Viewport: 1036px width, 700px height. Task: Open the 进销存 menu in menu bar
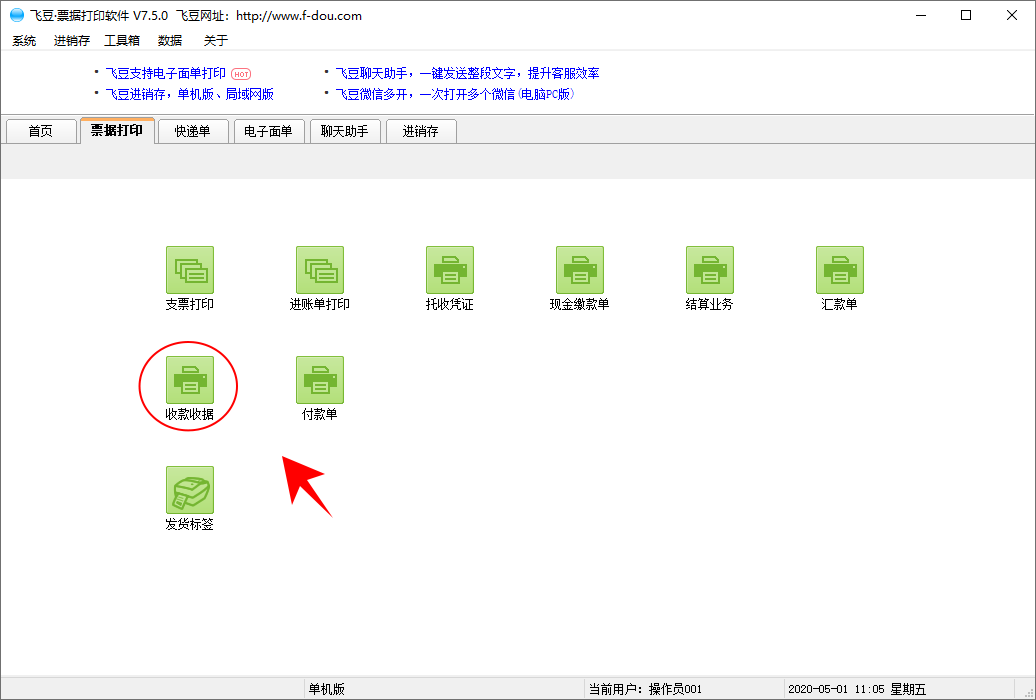72,41
